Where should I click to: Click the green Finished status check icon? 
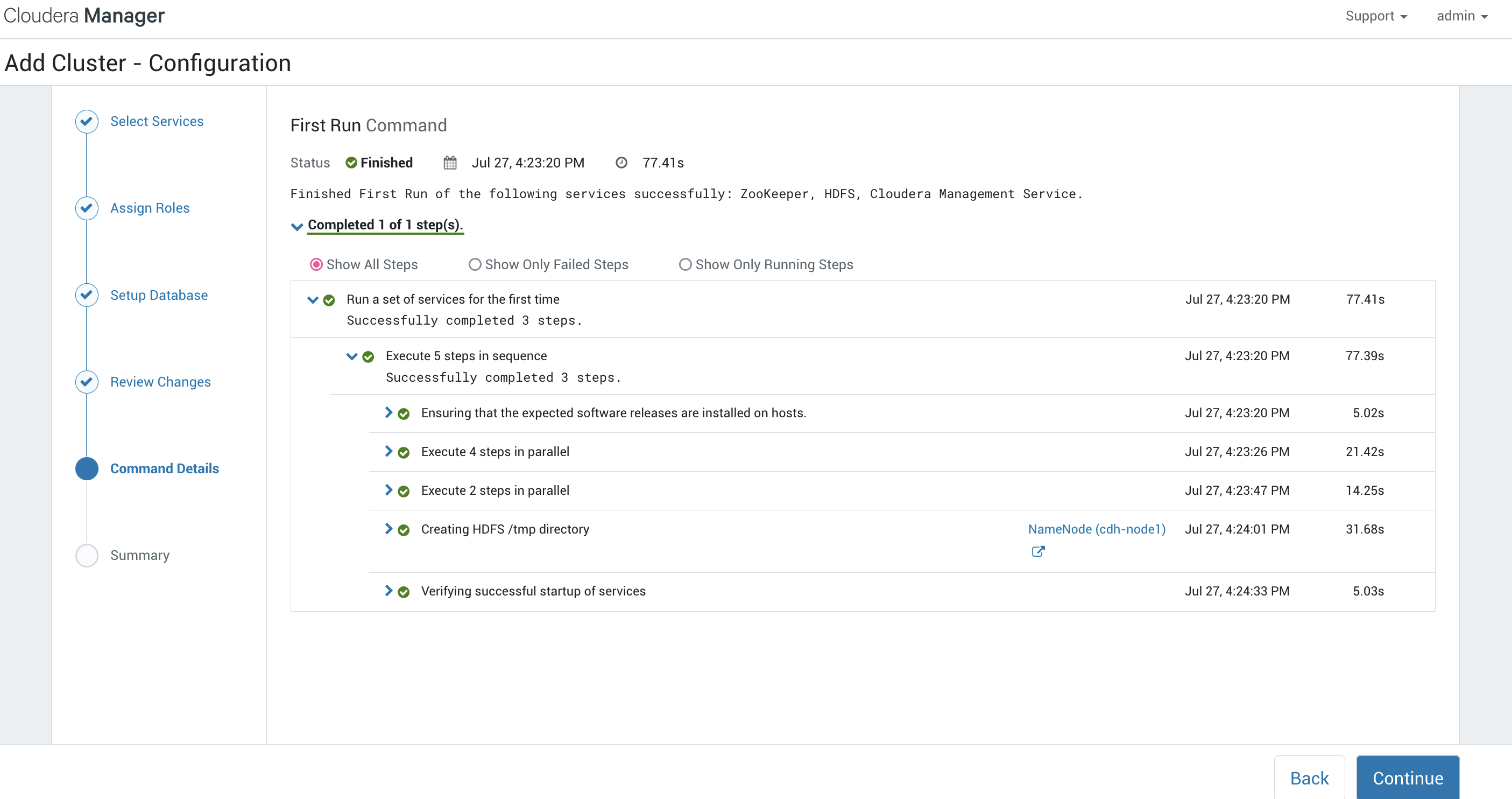(x=351, y=163)
